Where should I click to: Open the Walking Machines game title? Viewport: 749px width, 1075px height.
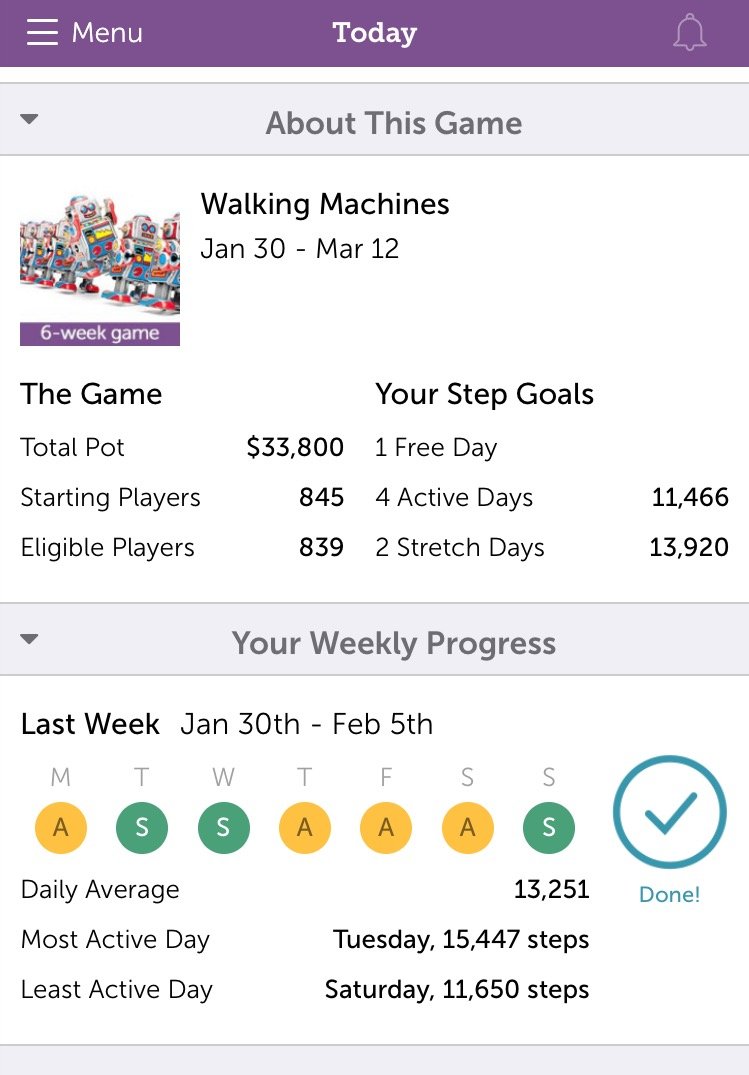[x=325, y=204]
